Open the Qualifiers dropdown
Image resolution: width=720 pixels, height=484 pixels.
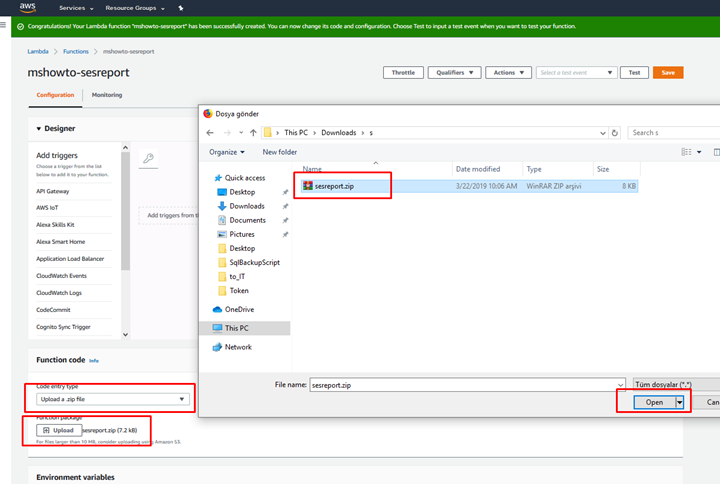(454, 73)
